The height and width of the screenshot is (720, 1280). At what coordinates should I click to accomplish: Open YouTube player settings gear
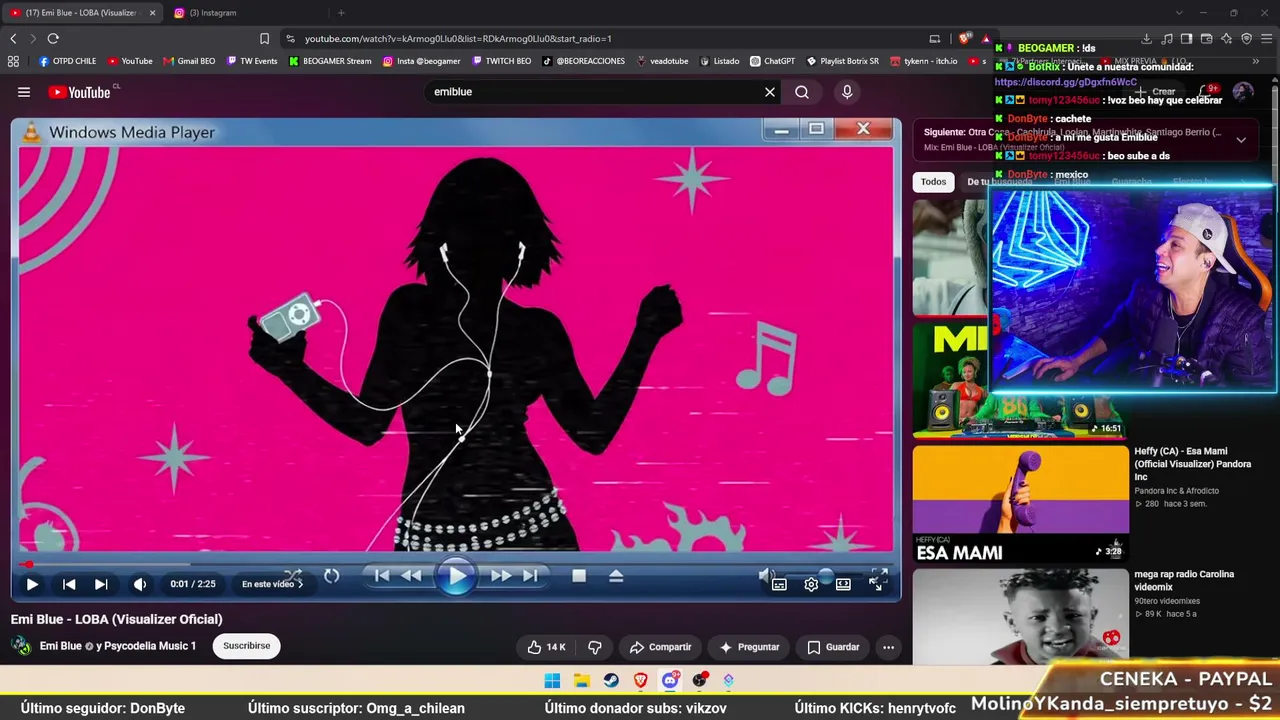(x=811, y=584)
